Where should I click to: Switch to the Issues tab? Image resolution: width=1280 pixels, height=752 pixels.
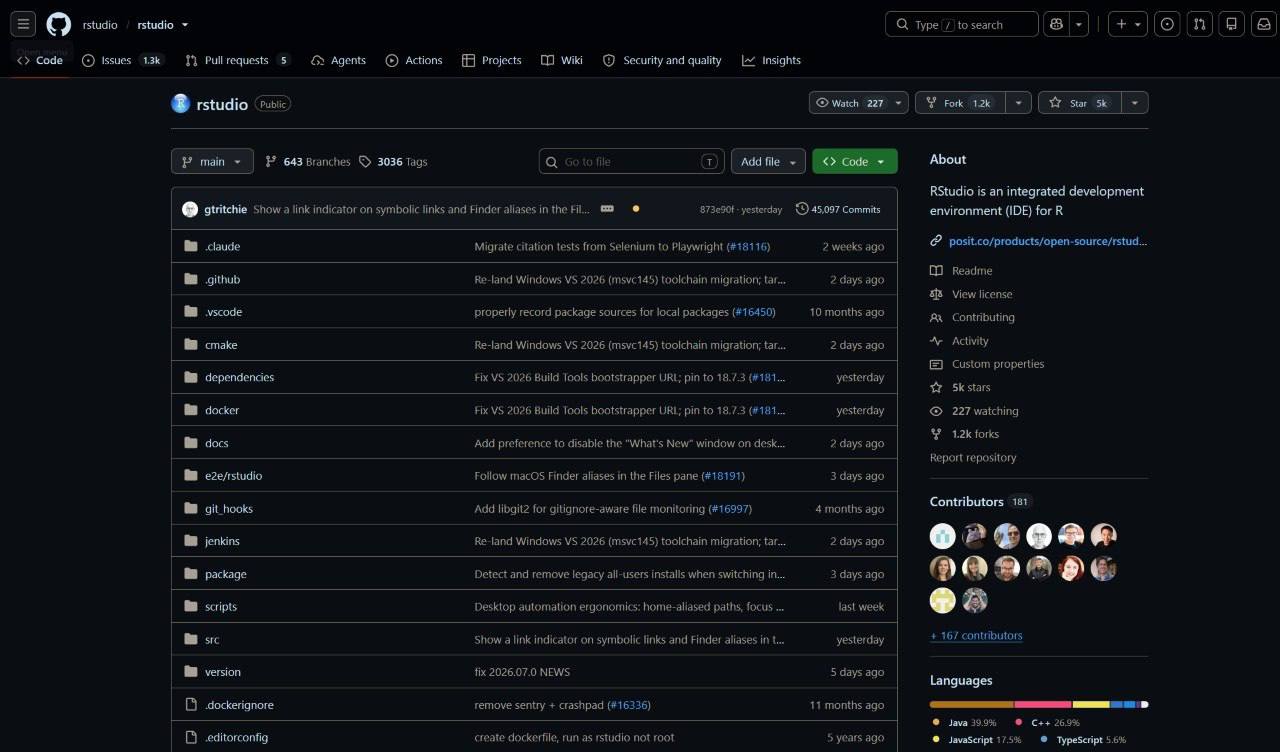(123, 60)
